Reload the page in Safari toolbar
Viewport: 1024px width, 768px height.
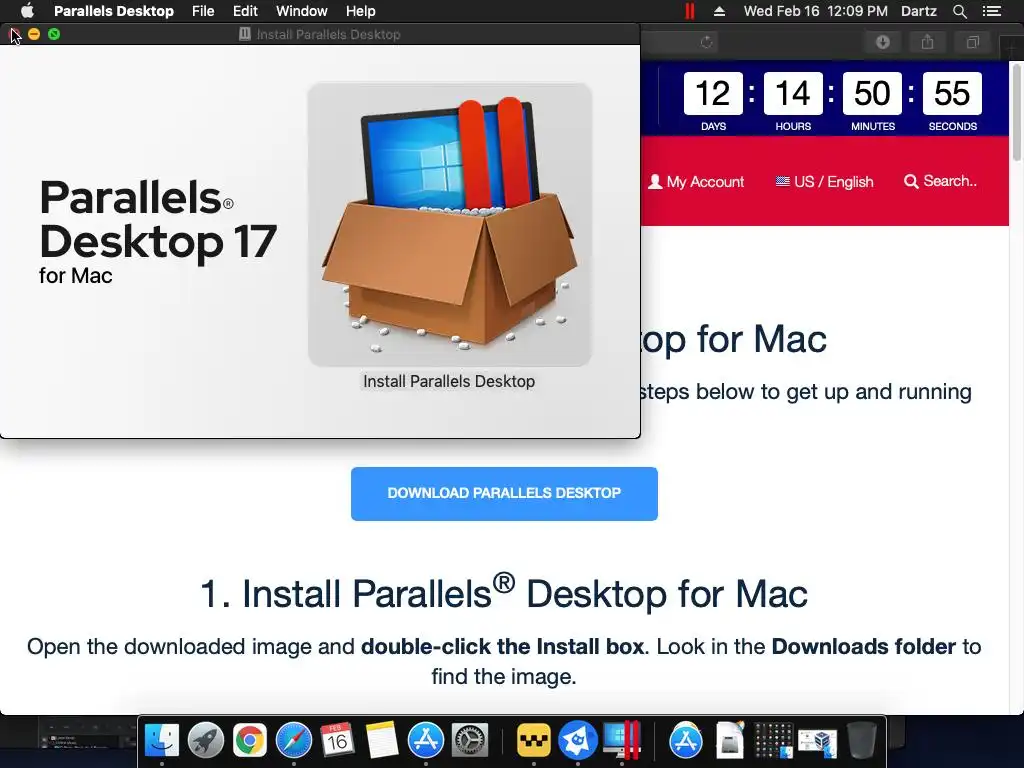(706, 42)
